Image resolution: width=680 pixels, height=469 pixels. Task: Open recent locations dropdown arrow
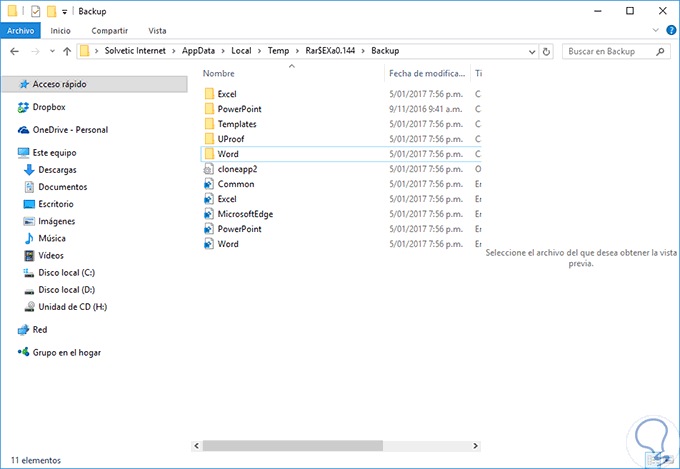click(52, 51)
